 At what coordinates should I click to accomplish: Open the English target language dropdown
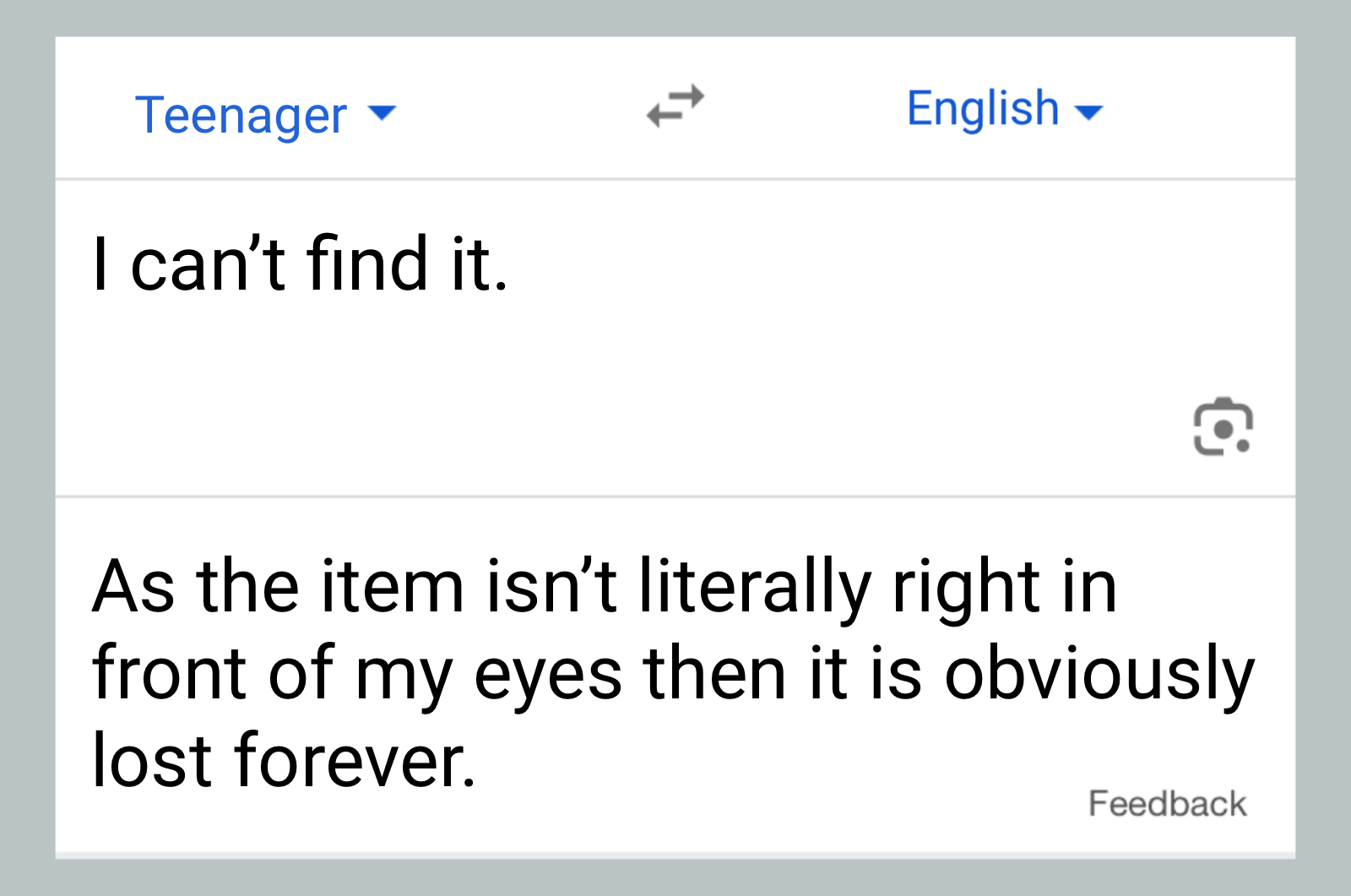1004,109
